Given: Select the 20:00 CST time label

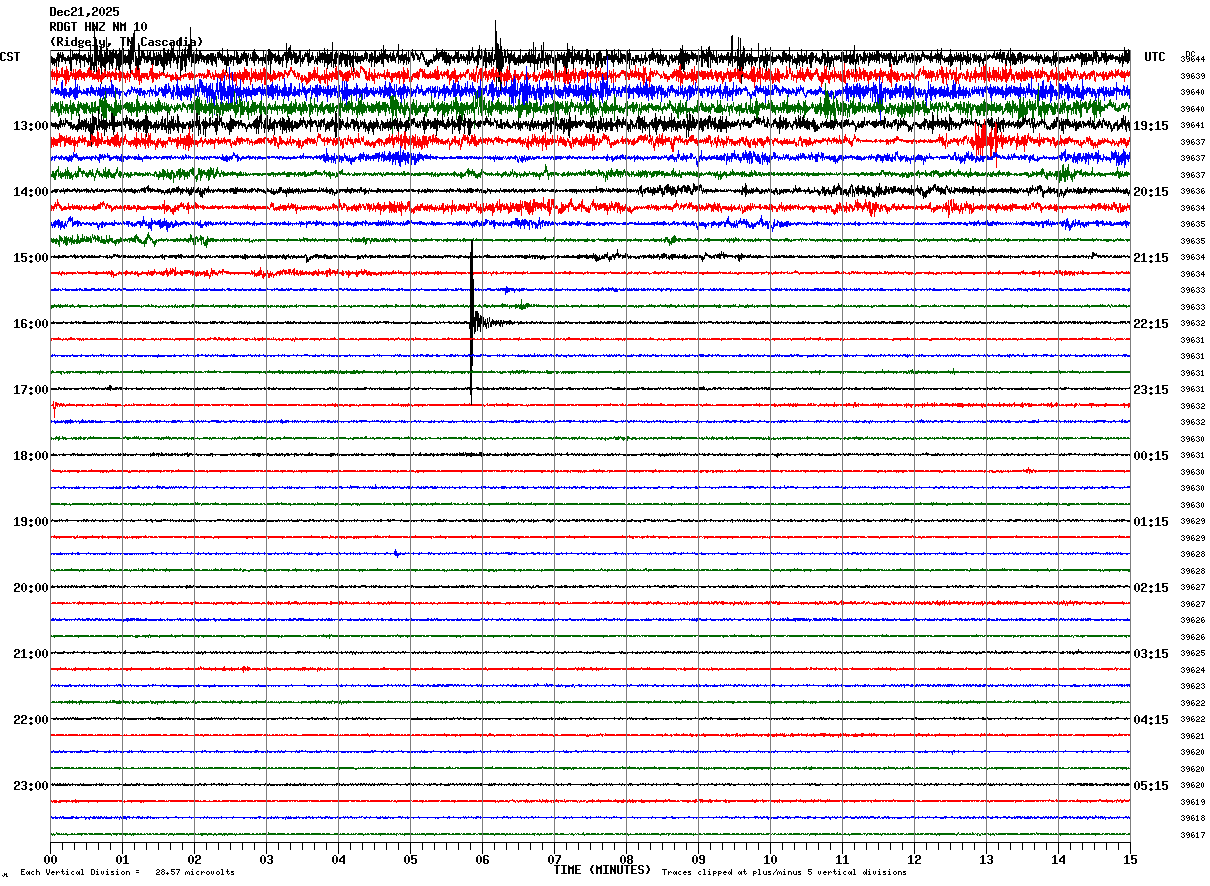Looking at the screenshot, I should click(30, 588).
